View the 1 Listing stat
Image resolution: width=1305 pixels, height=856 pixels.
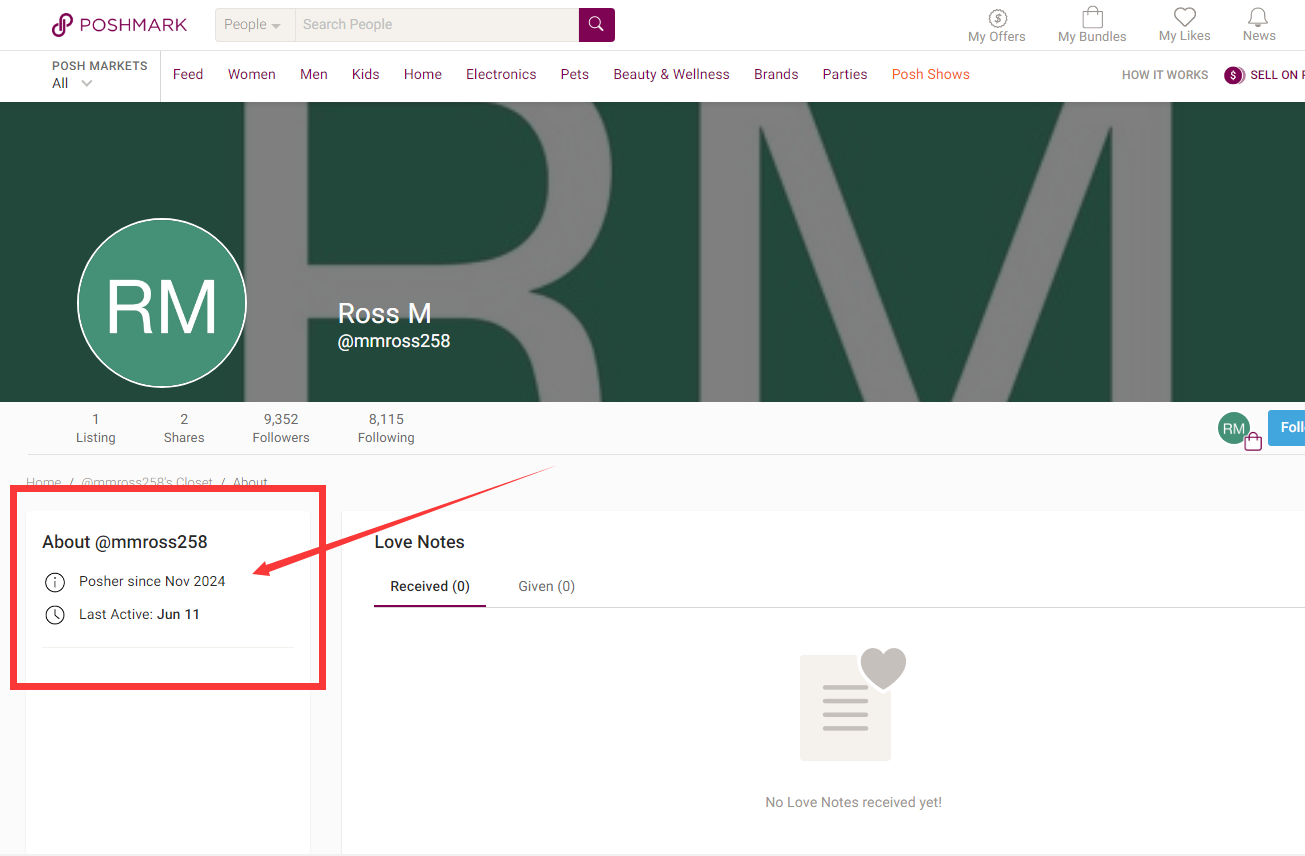[96, 428]
